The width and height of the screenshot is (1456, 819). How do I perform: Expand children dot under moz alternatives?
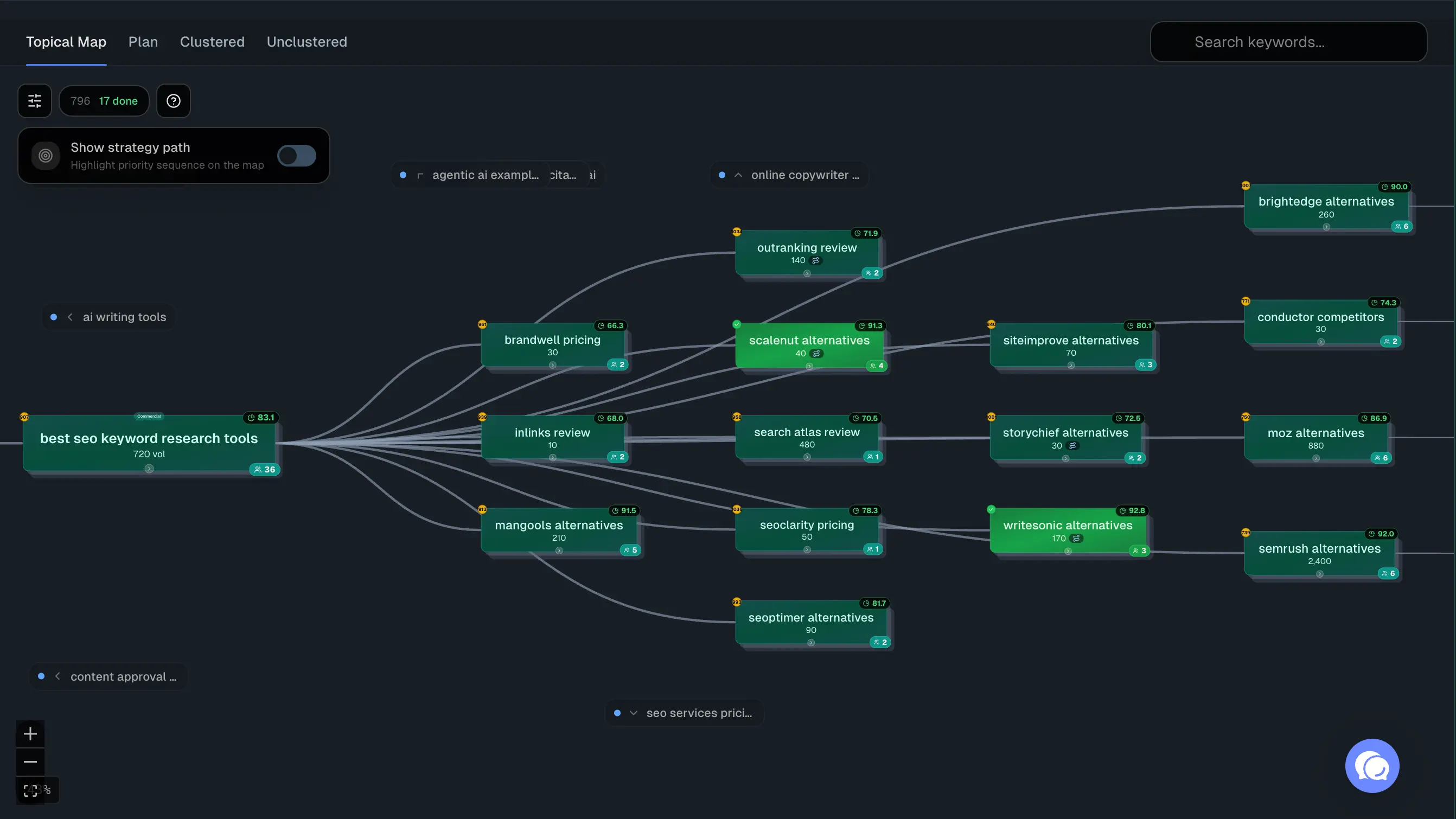(x=1316, y=458)
